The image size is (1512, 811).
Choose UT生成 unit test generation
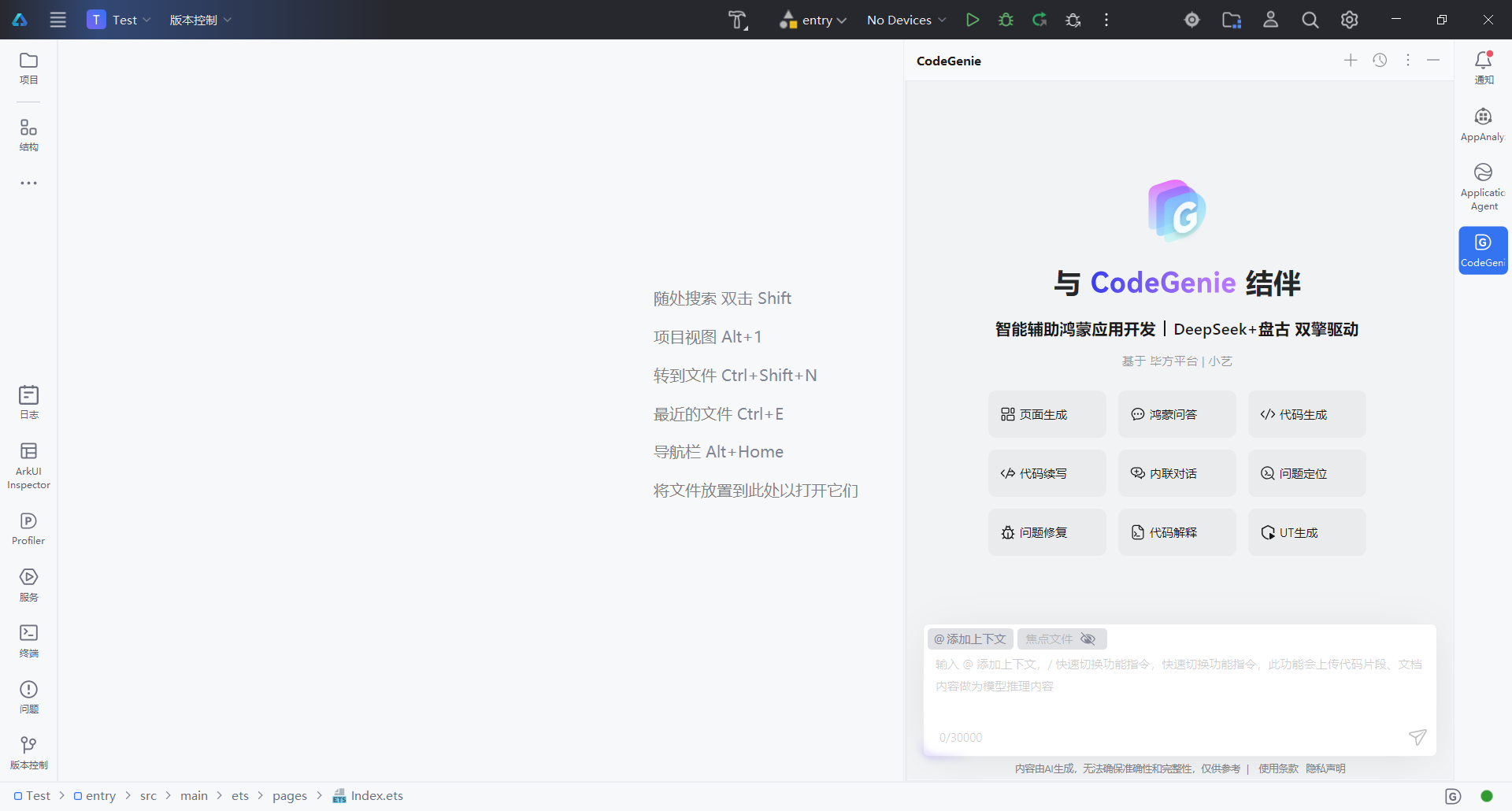coord(1307,532)
